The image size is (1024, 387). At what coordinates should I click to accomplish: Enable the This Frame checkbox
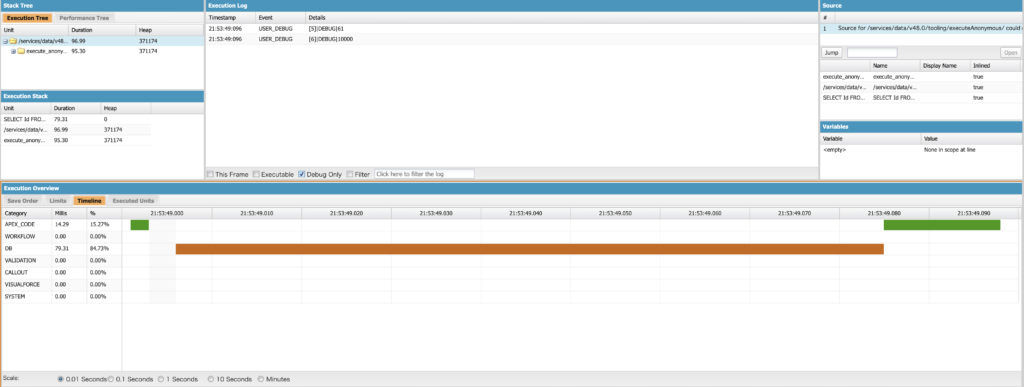pyautogui.click(x=210, y=174)
